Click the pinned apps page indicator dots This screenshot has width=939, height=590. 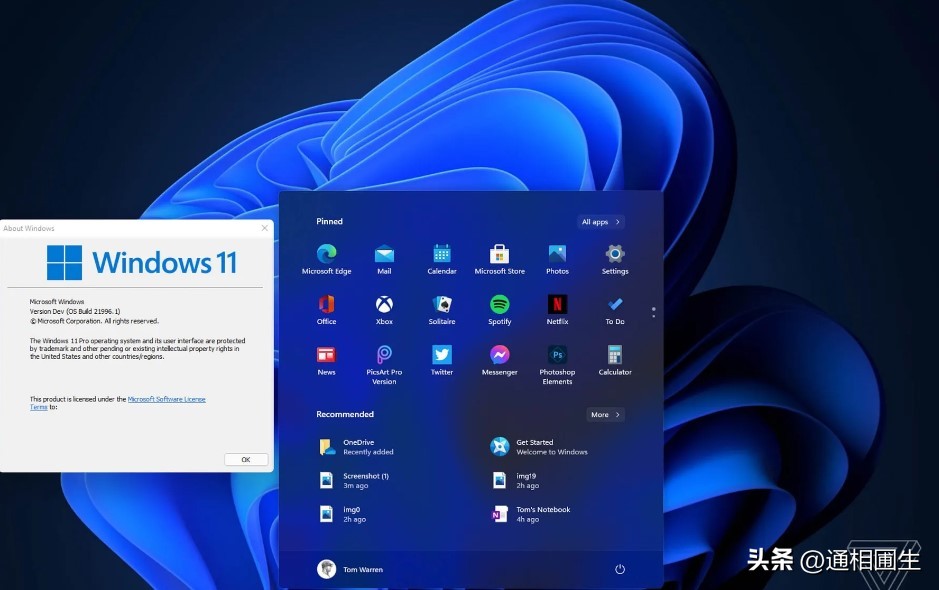pyautogui.click(x=653, y=311)
